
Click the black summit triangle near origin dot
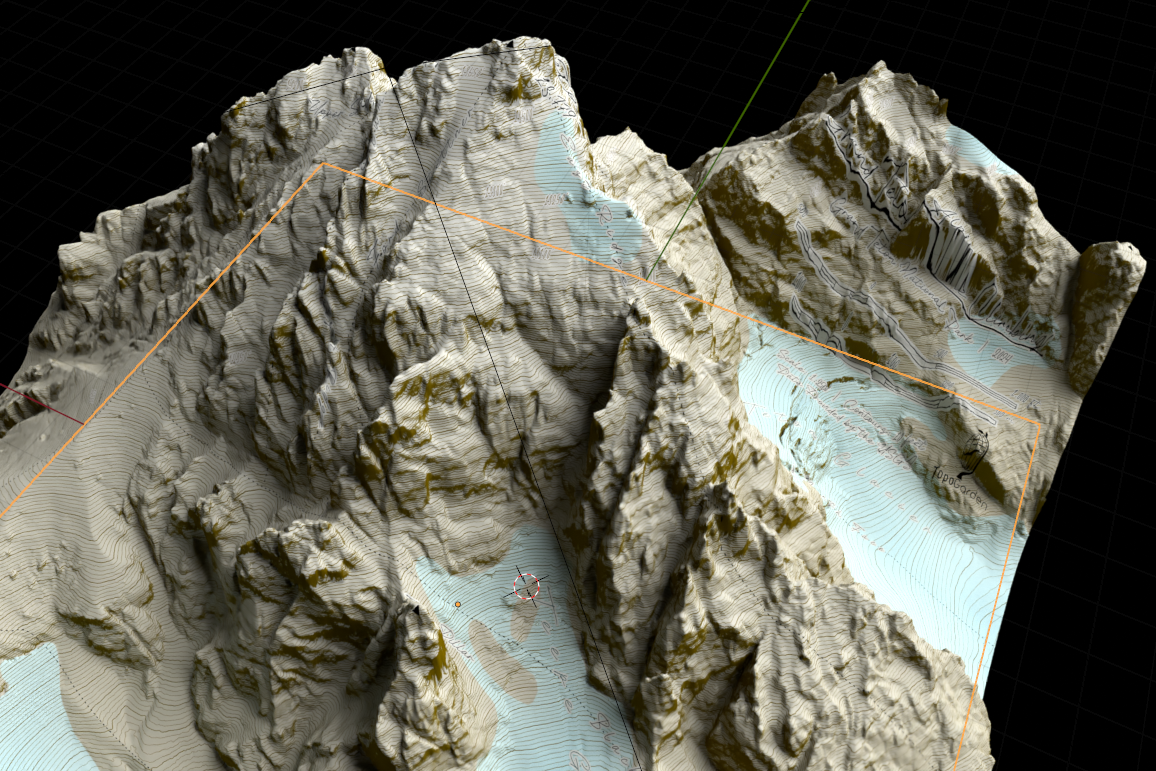click(415, 608)
